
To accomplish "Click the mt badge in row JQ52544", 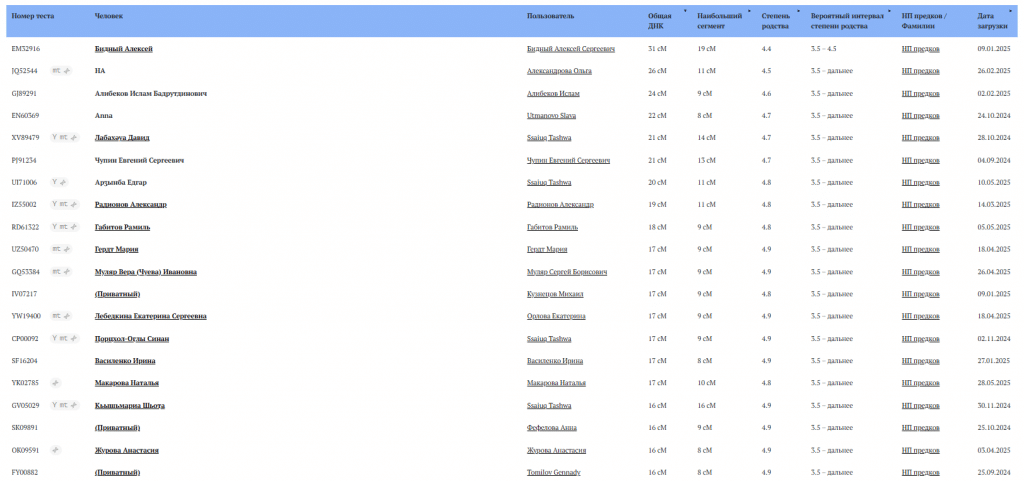I will (56, 71).
